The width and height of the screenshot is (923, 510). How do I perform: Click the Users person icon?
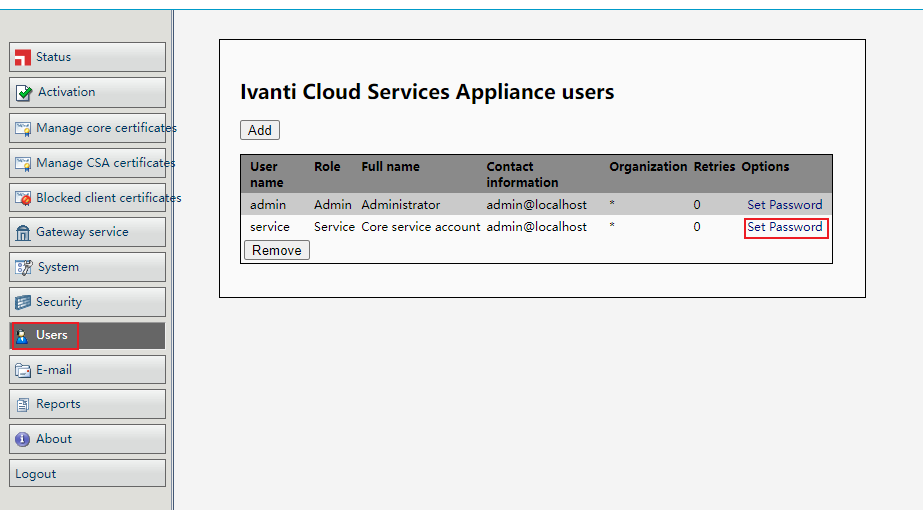pyautogui.click(x=22, y=336)
